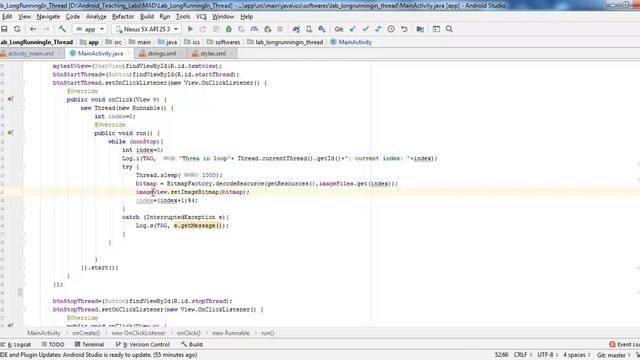640x360 pixels.
Task: Sync project with Gradle files icon
Action: [x=296, y=29]
